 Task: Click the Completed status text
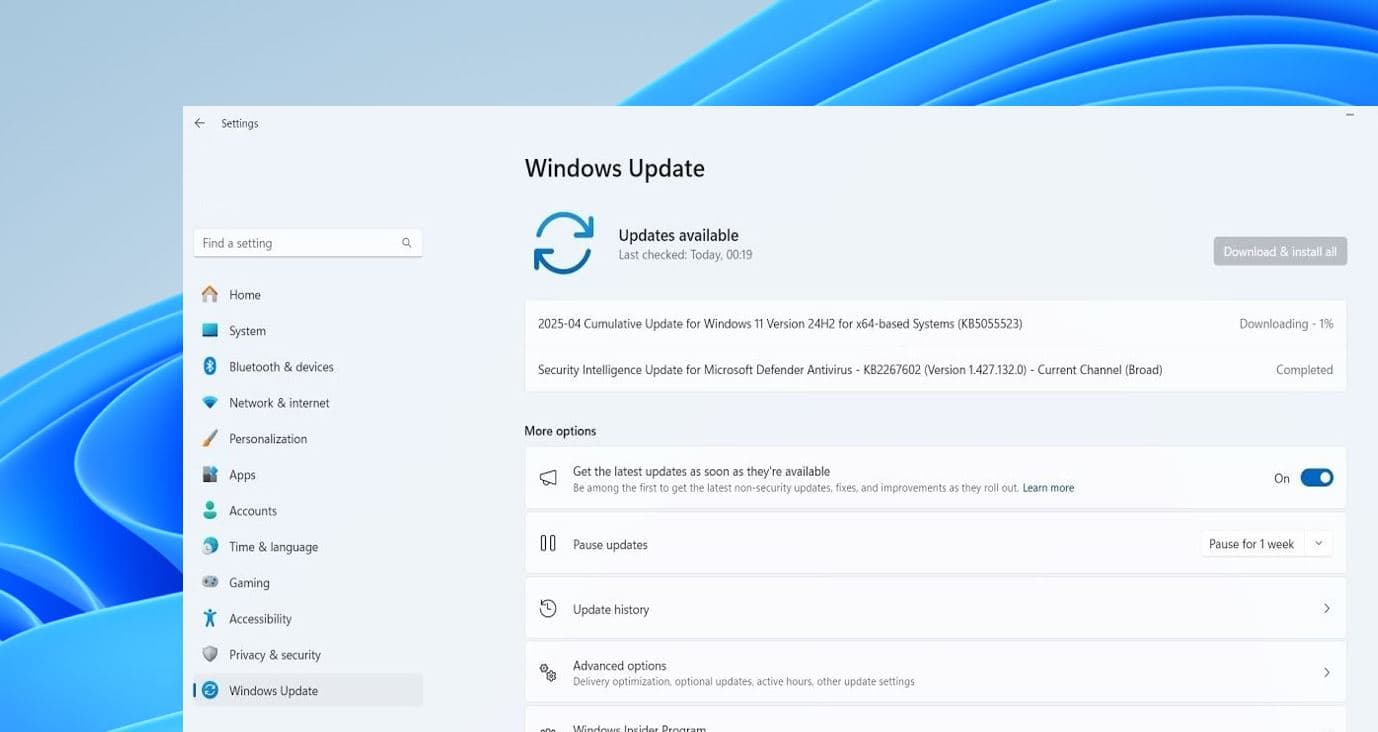point(1304,370)
